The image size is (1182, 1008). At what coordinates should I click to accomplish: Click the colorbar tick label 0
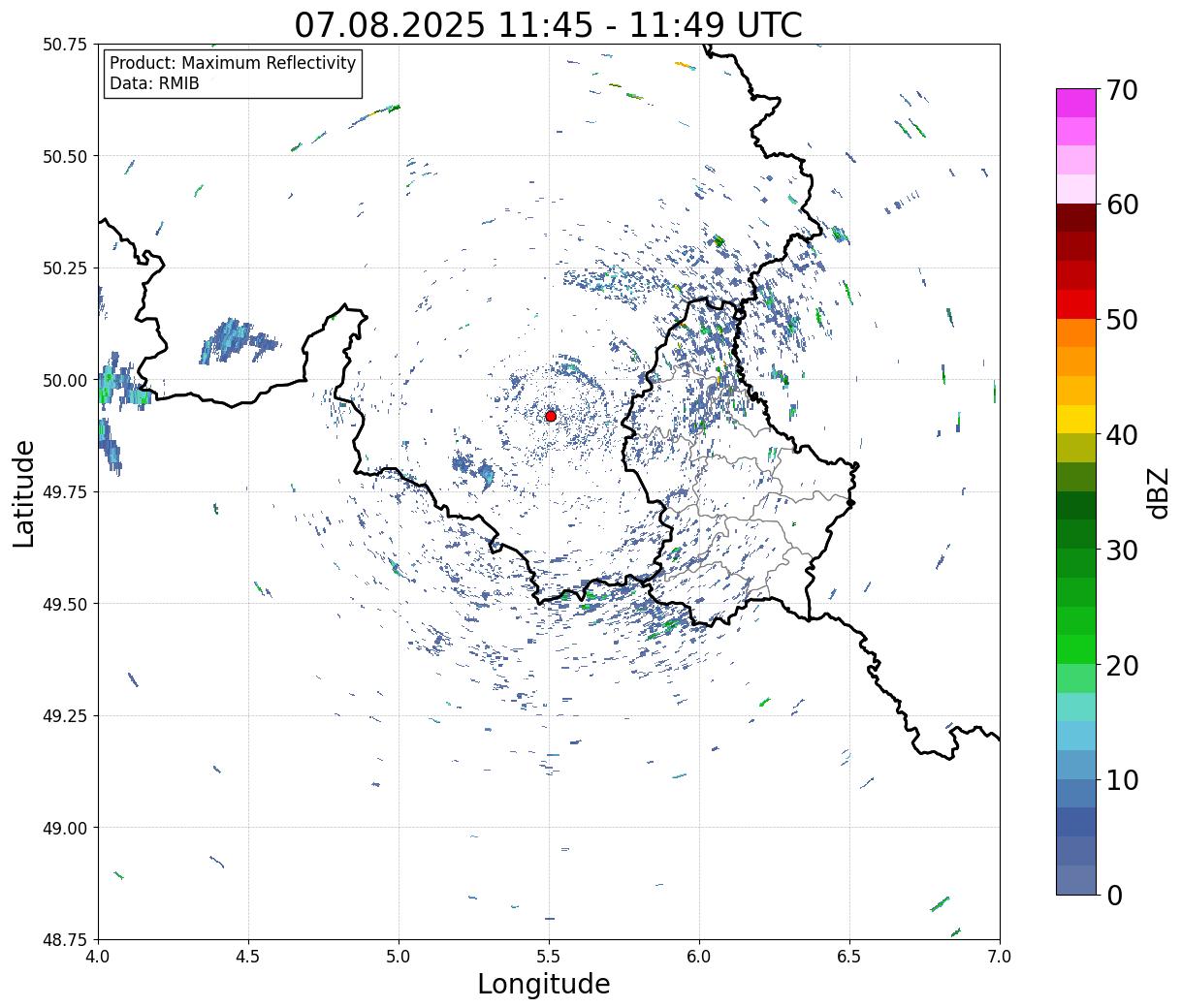point(1114,896)
